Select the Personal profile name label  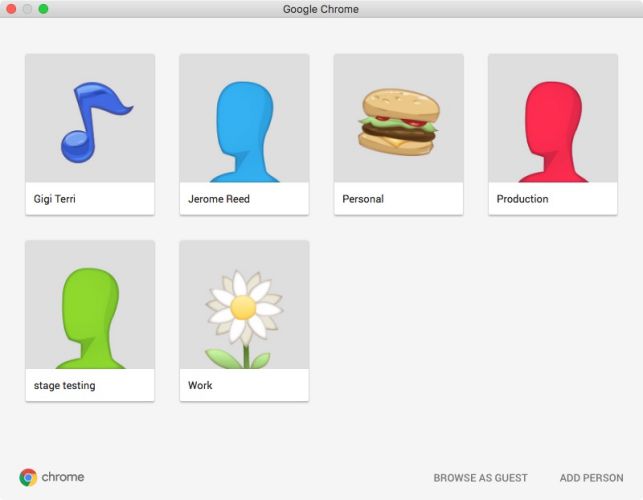[363, 199]
